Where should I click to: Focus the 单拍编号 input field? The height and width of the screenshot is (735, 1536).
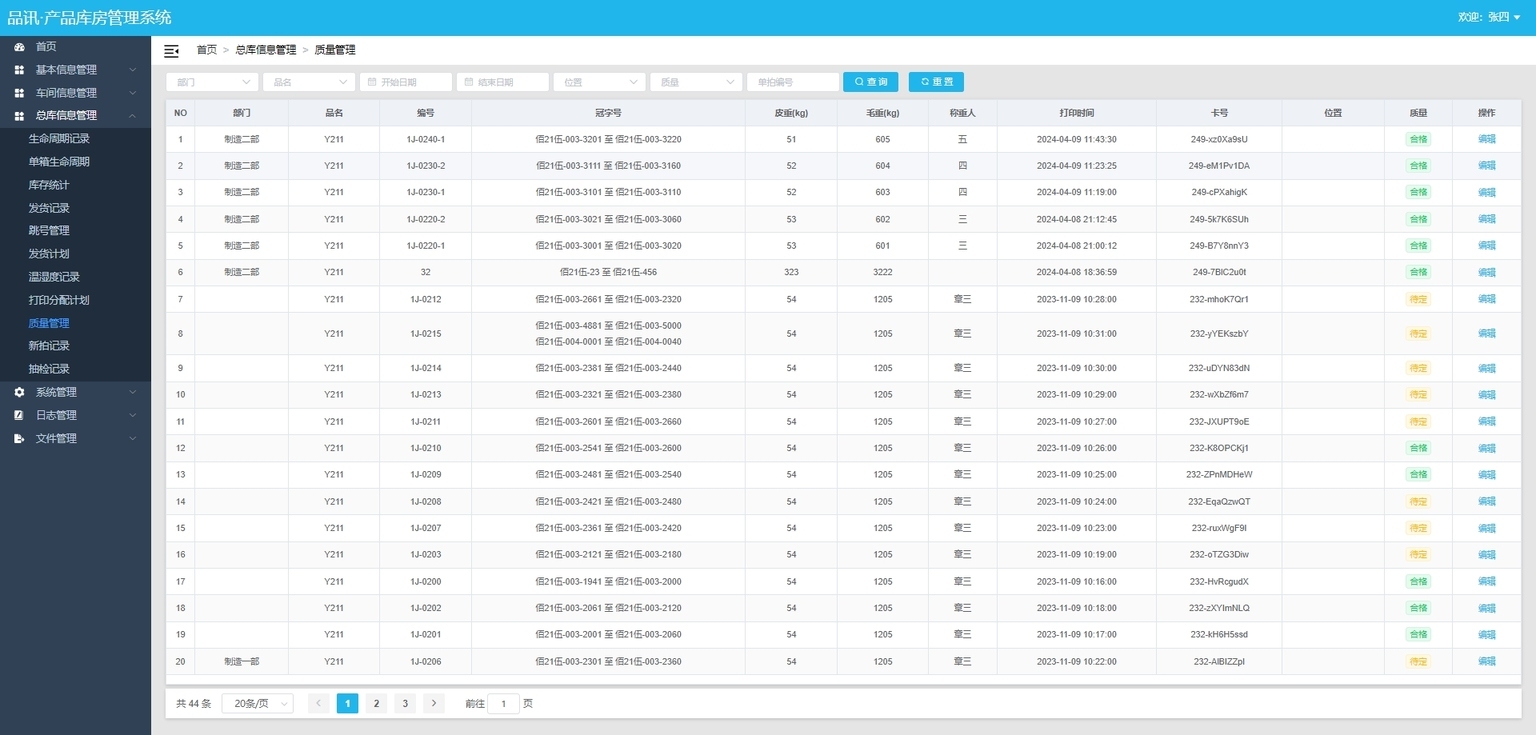(x=793, y=82)
